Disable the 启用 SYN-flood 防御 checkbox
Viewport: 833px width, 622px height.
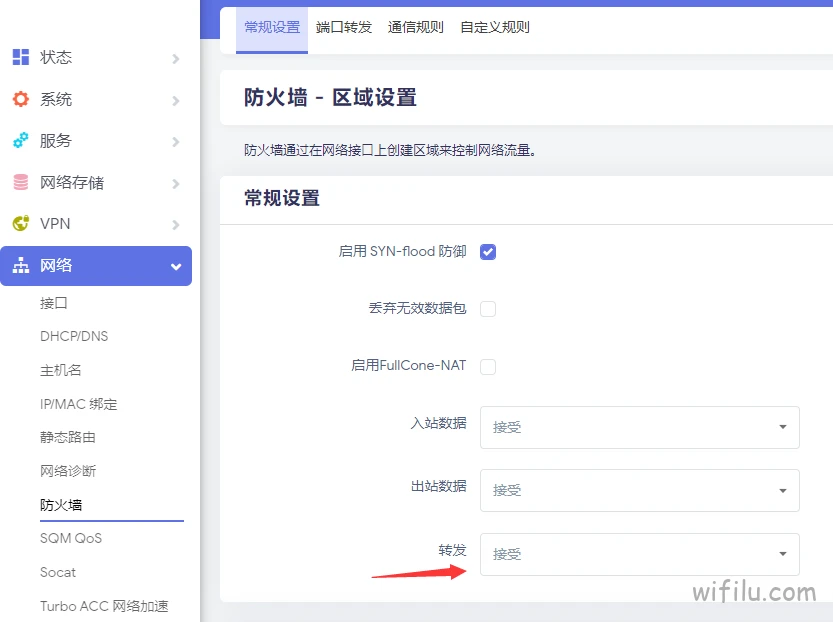[488, 252]
